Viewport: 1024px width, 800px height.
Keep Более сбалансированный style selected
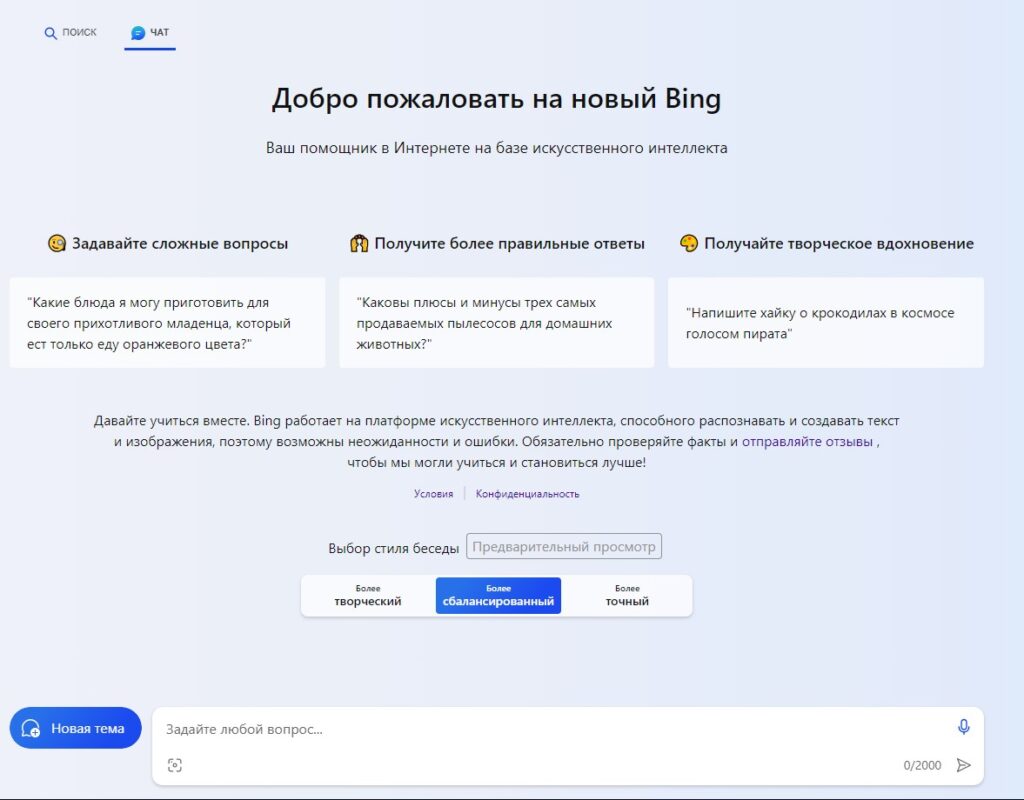pyautogui.click(x=498, y=595)
